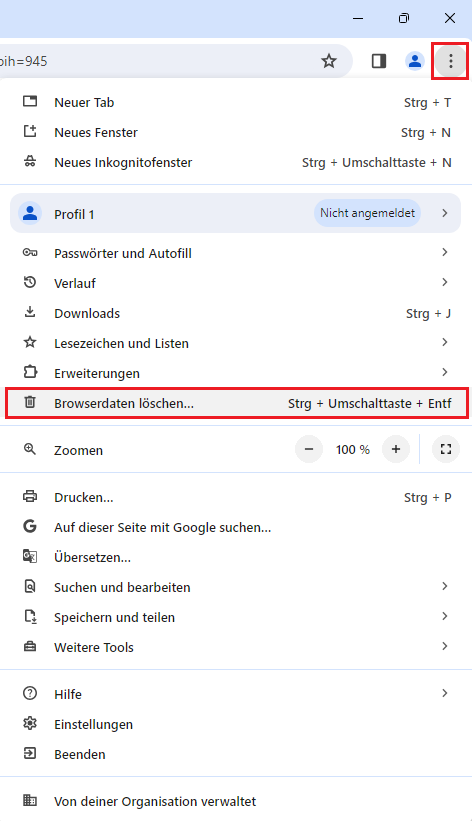Open the Weitere Tools submenu
This screenshot has width=472, height=821.
coord(236,647)
